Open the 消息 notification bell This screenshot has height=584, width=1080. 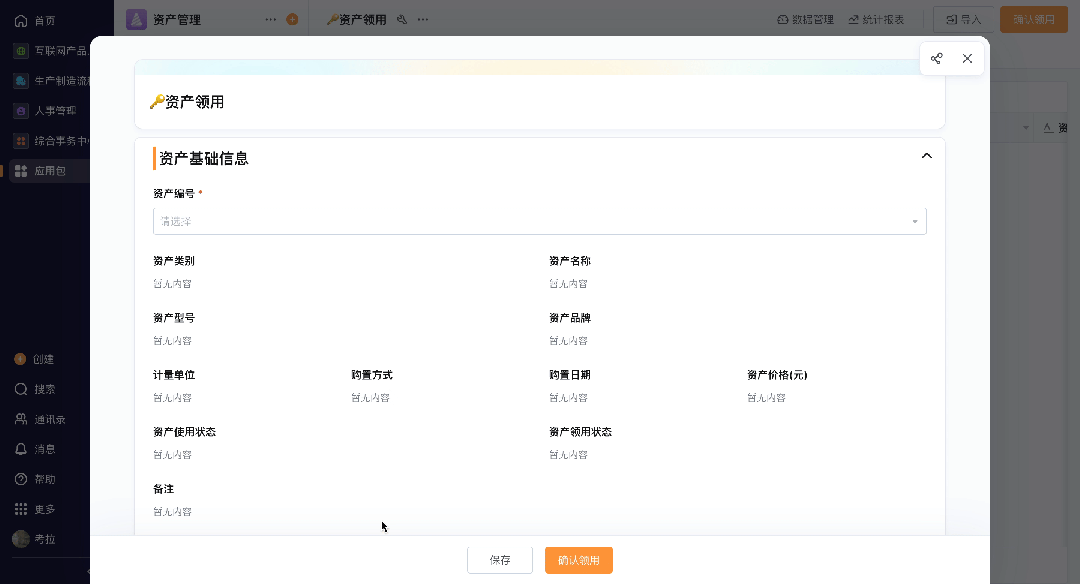click(21, 449)
